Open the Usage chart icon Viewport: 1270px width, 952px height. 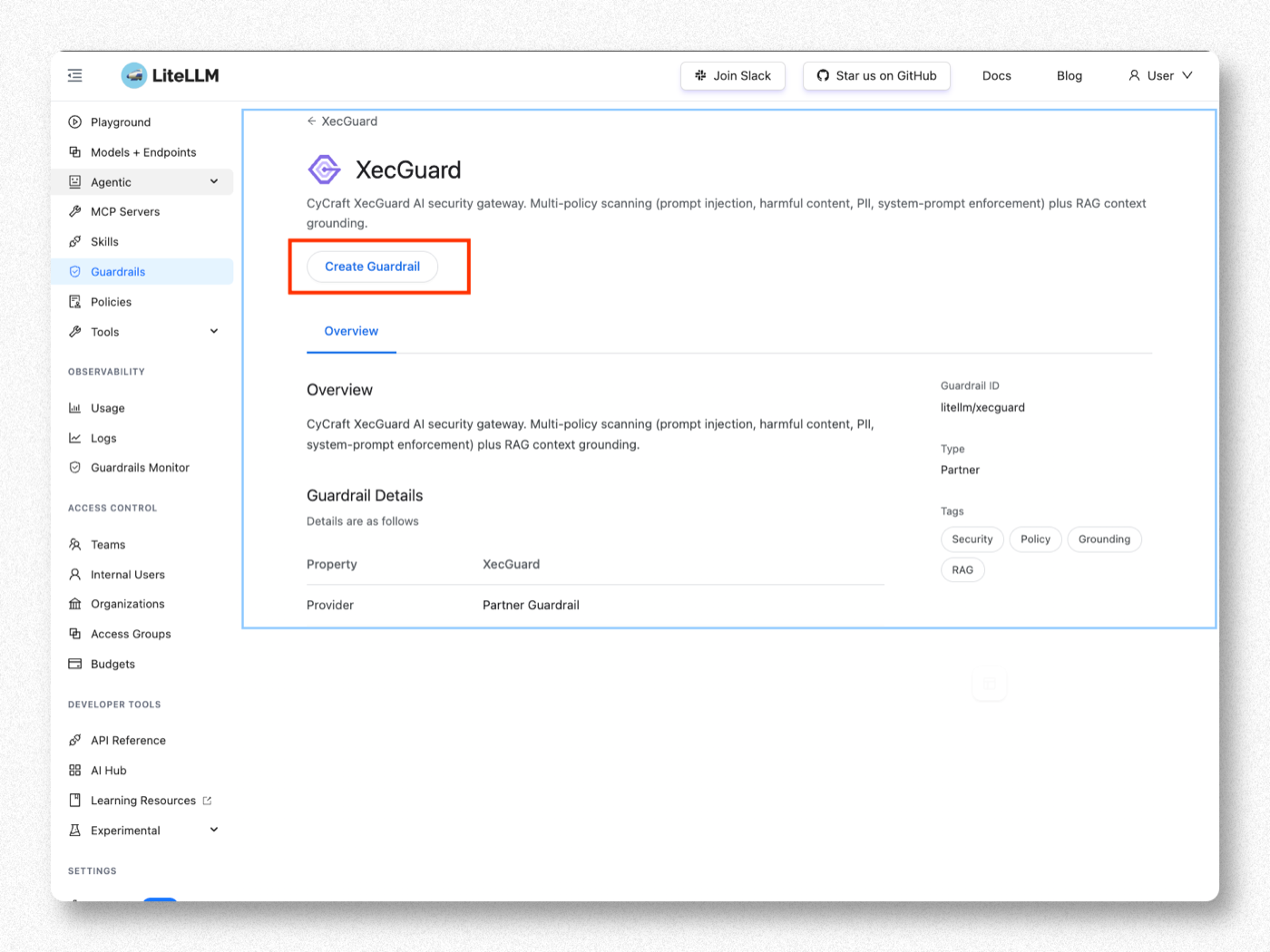[75, 408]
